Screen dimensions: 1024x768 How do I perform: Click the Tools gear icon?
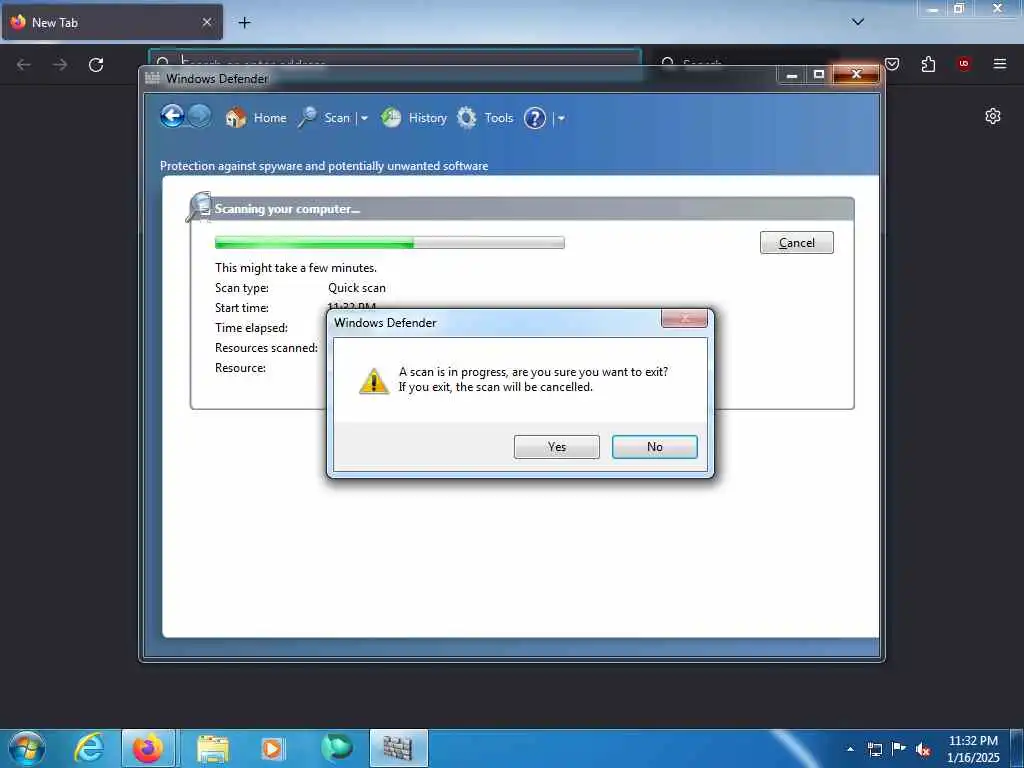click(466, 118)
